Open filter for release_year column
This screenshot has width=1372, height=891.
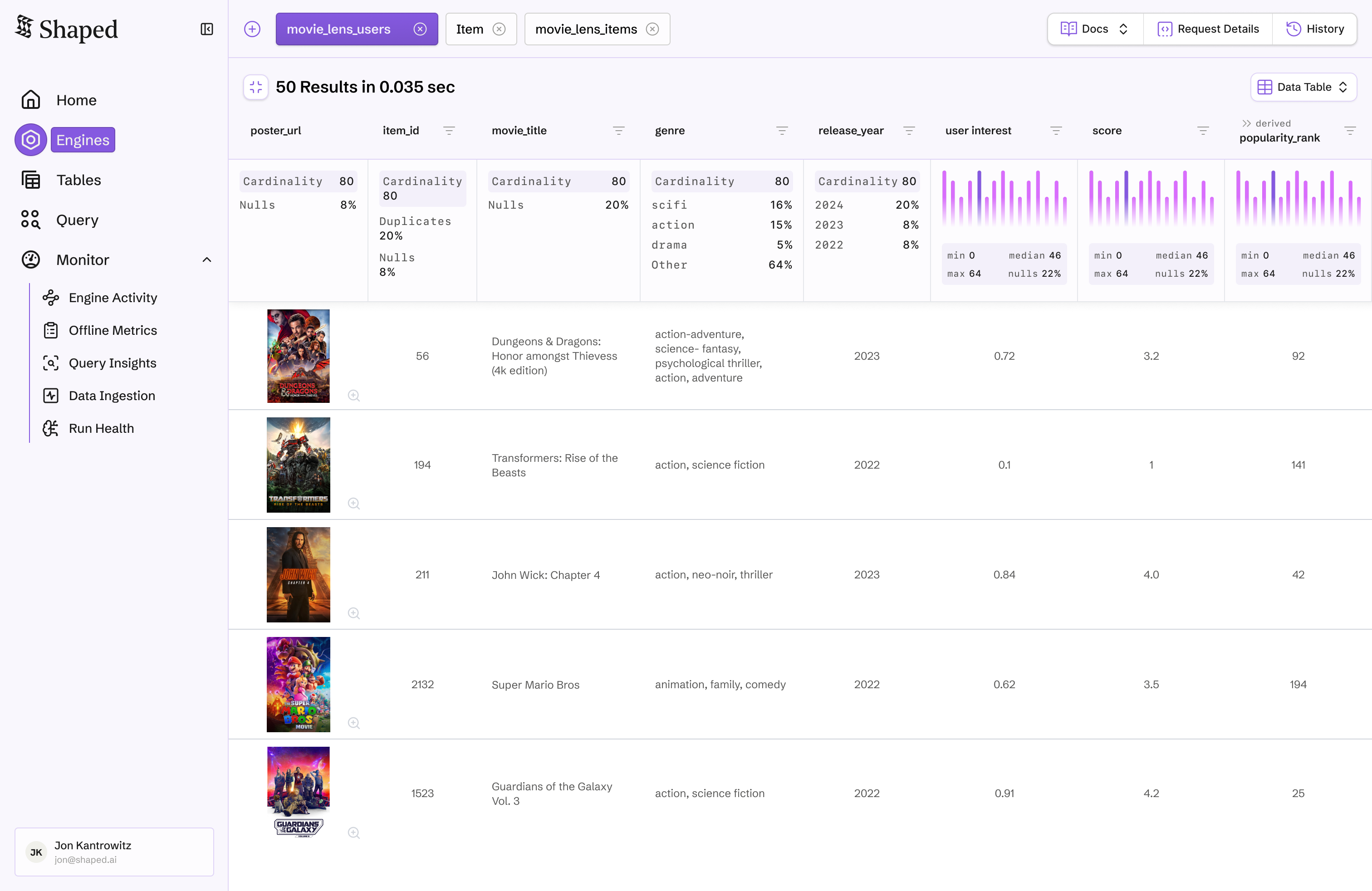[909, 131]
